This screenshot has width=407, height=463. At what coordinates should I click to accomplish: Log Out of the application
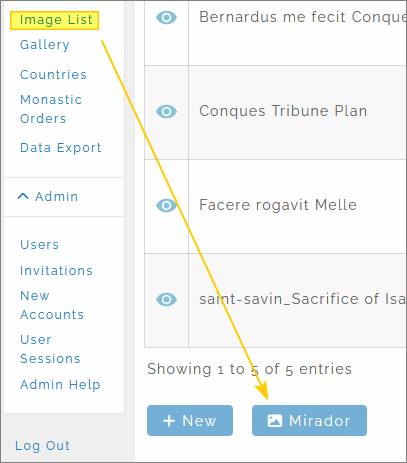coord(43,446)
